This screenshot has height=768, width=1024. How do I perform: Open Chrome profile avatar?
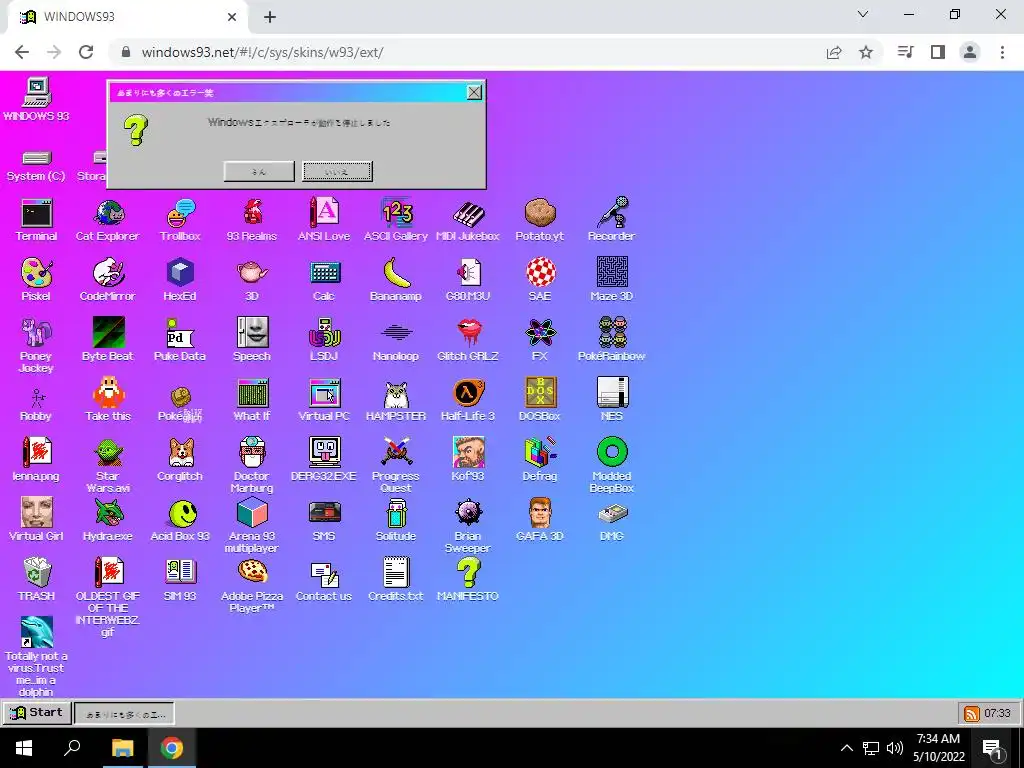tap(970, 52)
